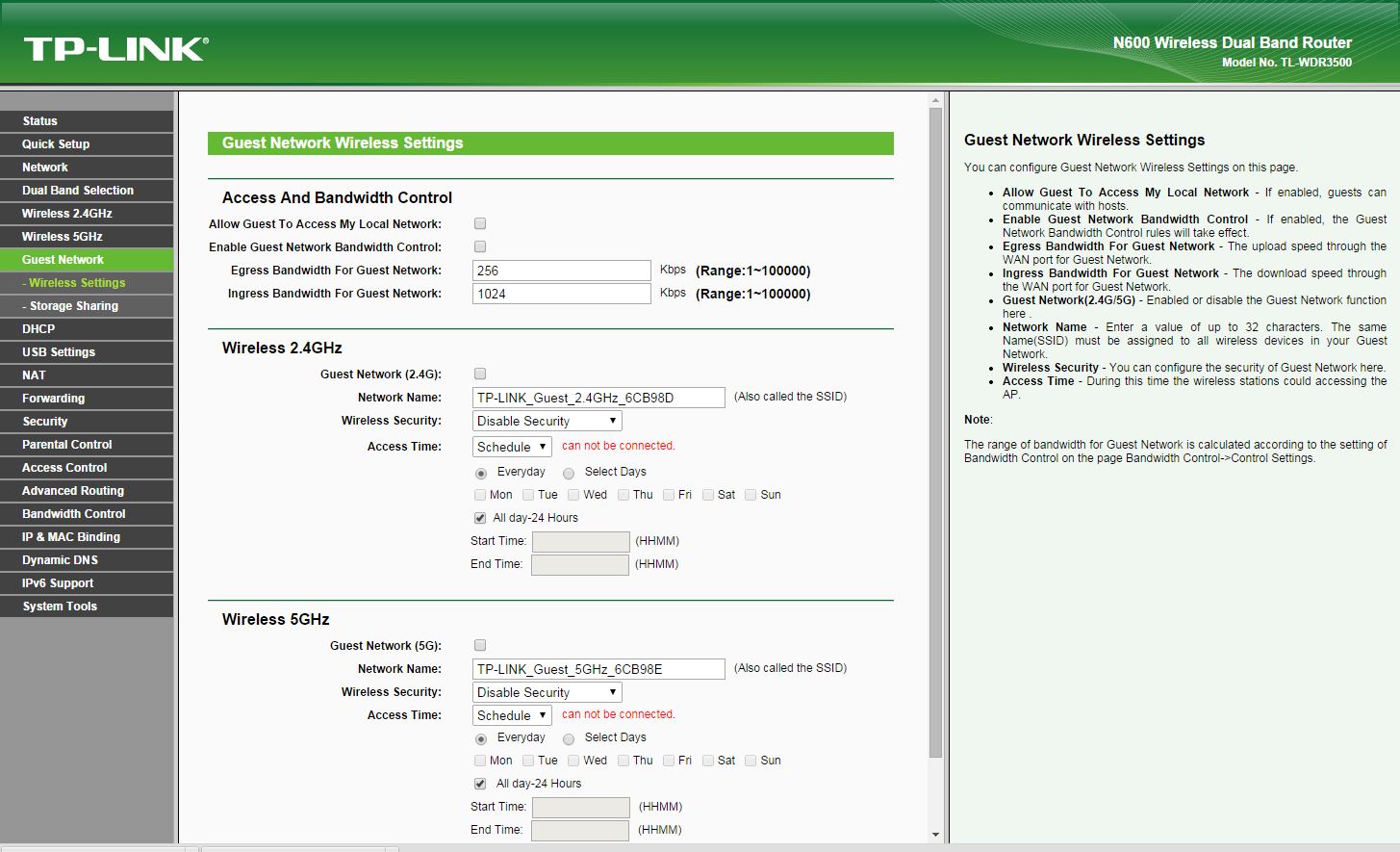Check Mon under Wireless 2.4GHz
1400x852 pixels.
[x=480, y=495]
